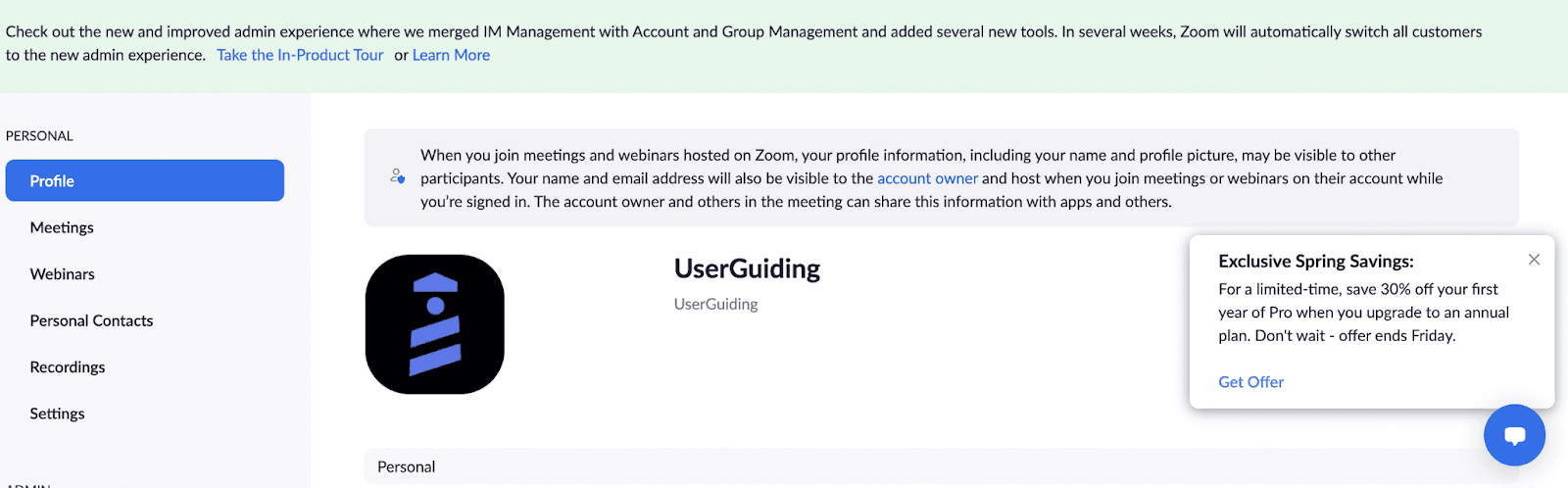The height and width of the screenshot is (488, 1568).
Task: Click the Exclusive Spring Savings title
Action: 1316,262
